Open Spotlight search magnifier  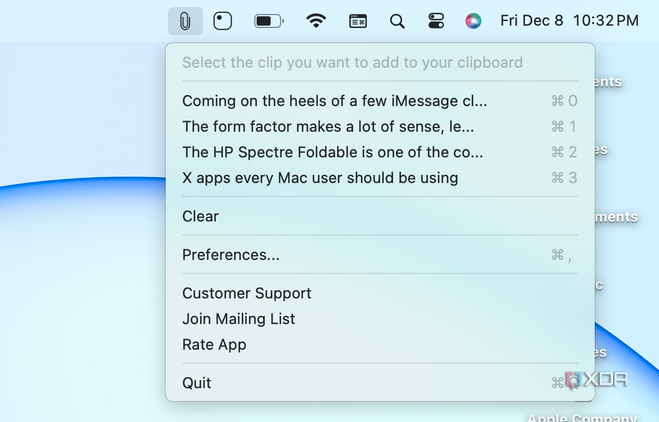(x=397, y=21)
